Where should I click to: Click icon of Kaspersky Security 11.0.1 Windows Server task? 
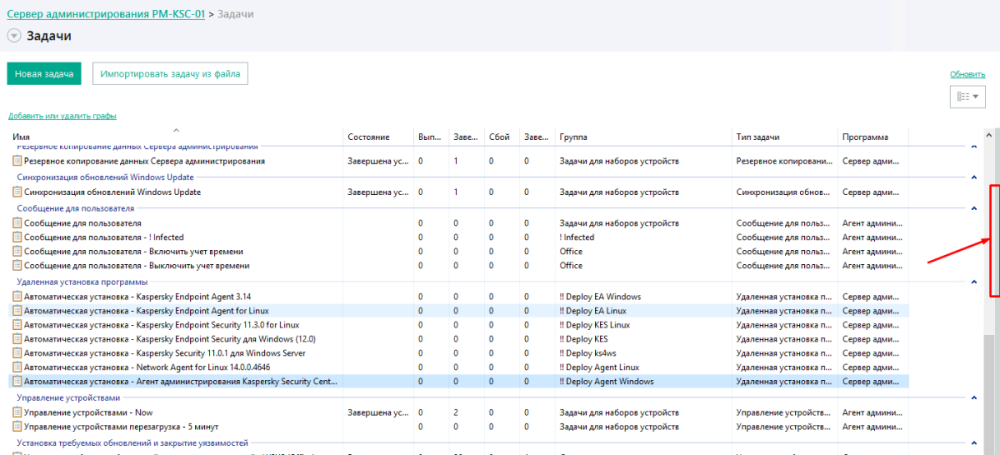(x=16, y=353)
